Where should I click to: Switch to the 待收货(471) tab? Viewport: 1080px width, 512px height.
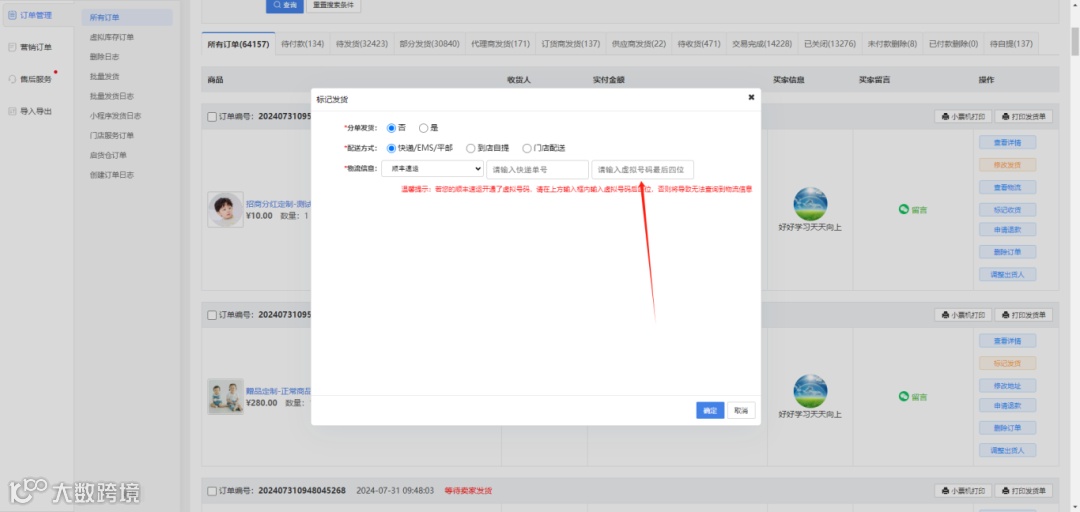(x=698, y=43)
